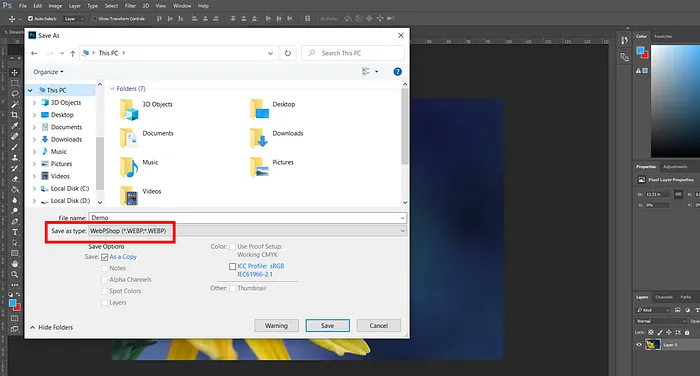700x376 pixels.
Task: Toggle the Auto-Select checkbox in options bar
Action: tap(30, 19)
